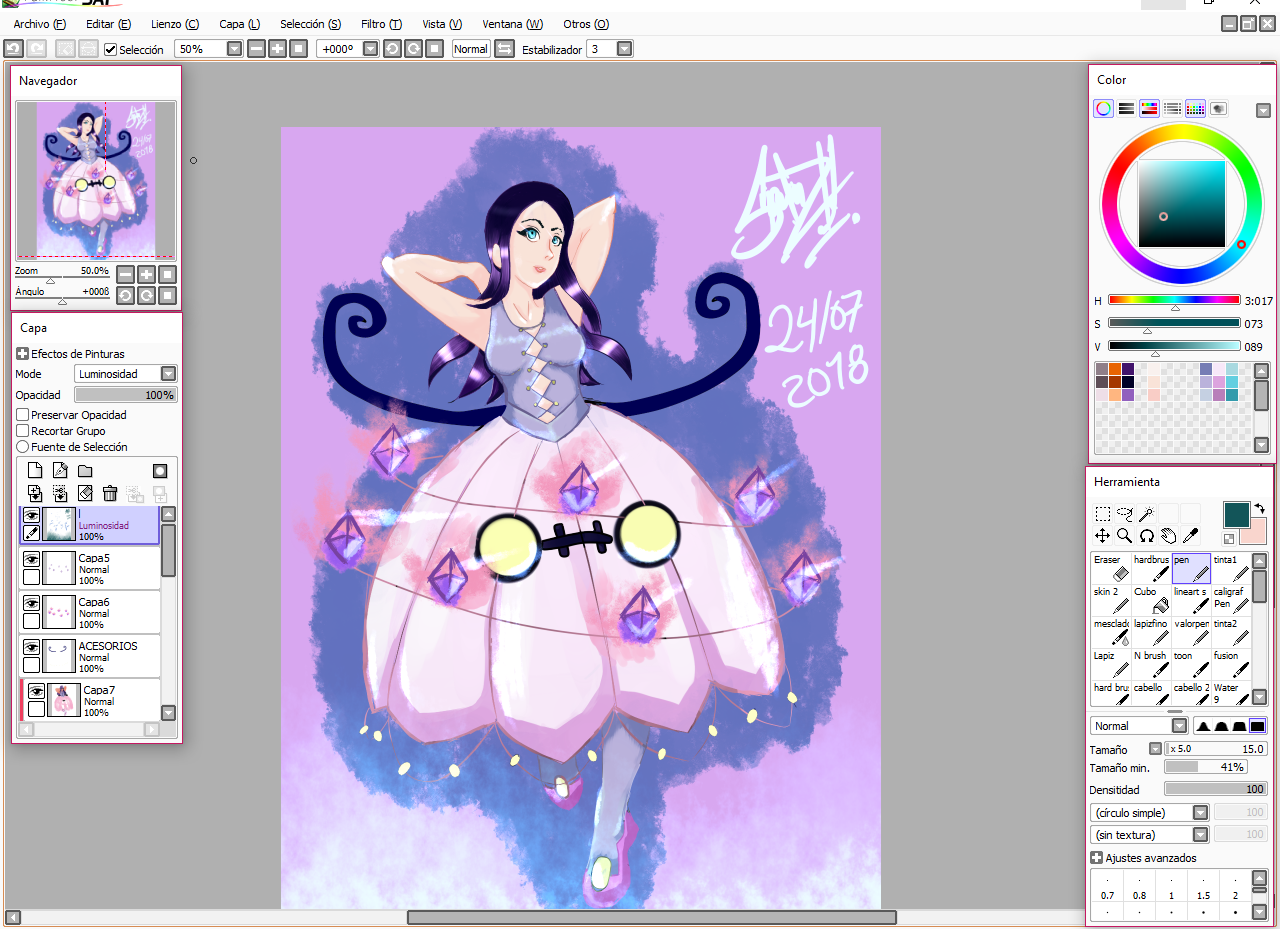1280x929 pixels.
Task: Open the Ventana menu
Action: click(x=512, y=24)
